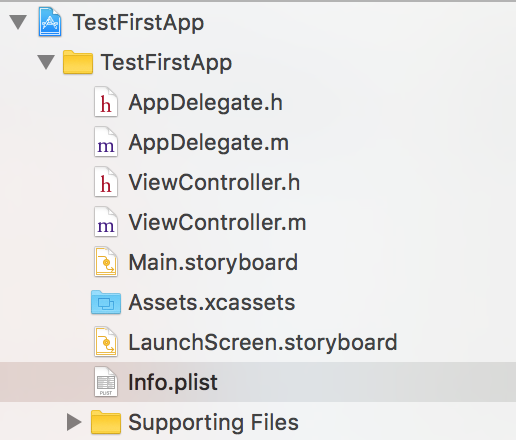516x440 pixels.
Task: Select the Supporting Files folder label
Action: click(x=213, y=423)
